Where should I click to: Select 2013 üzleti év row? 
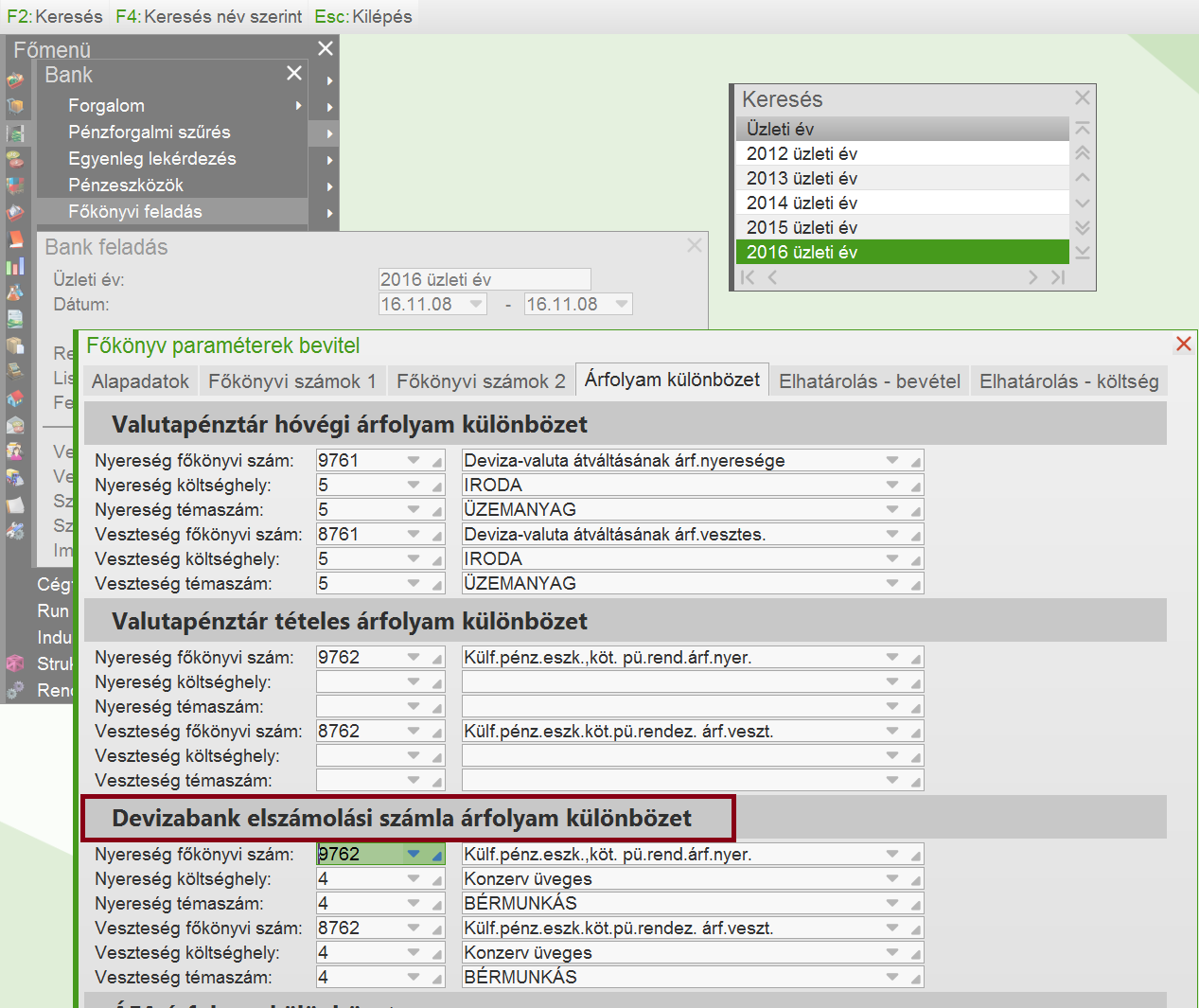[x=902, y=178]
